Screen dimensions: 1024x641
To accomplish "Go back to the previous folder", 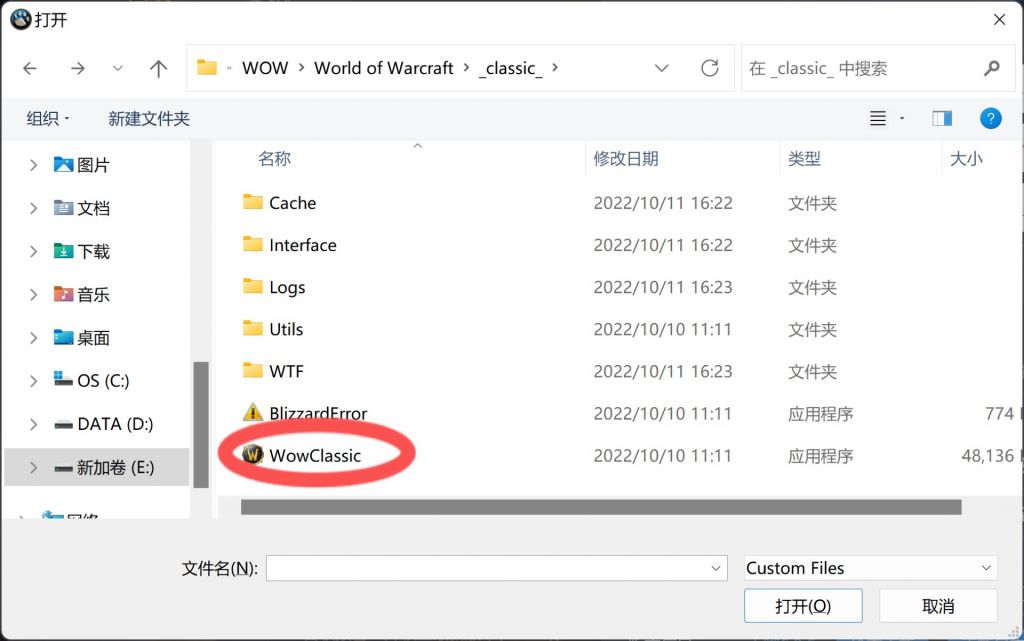I will (x=30, y=69).
